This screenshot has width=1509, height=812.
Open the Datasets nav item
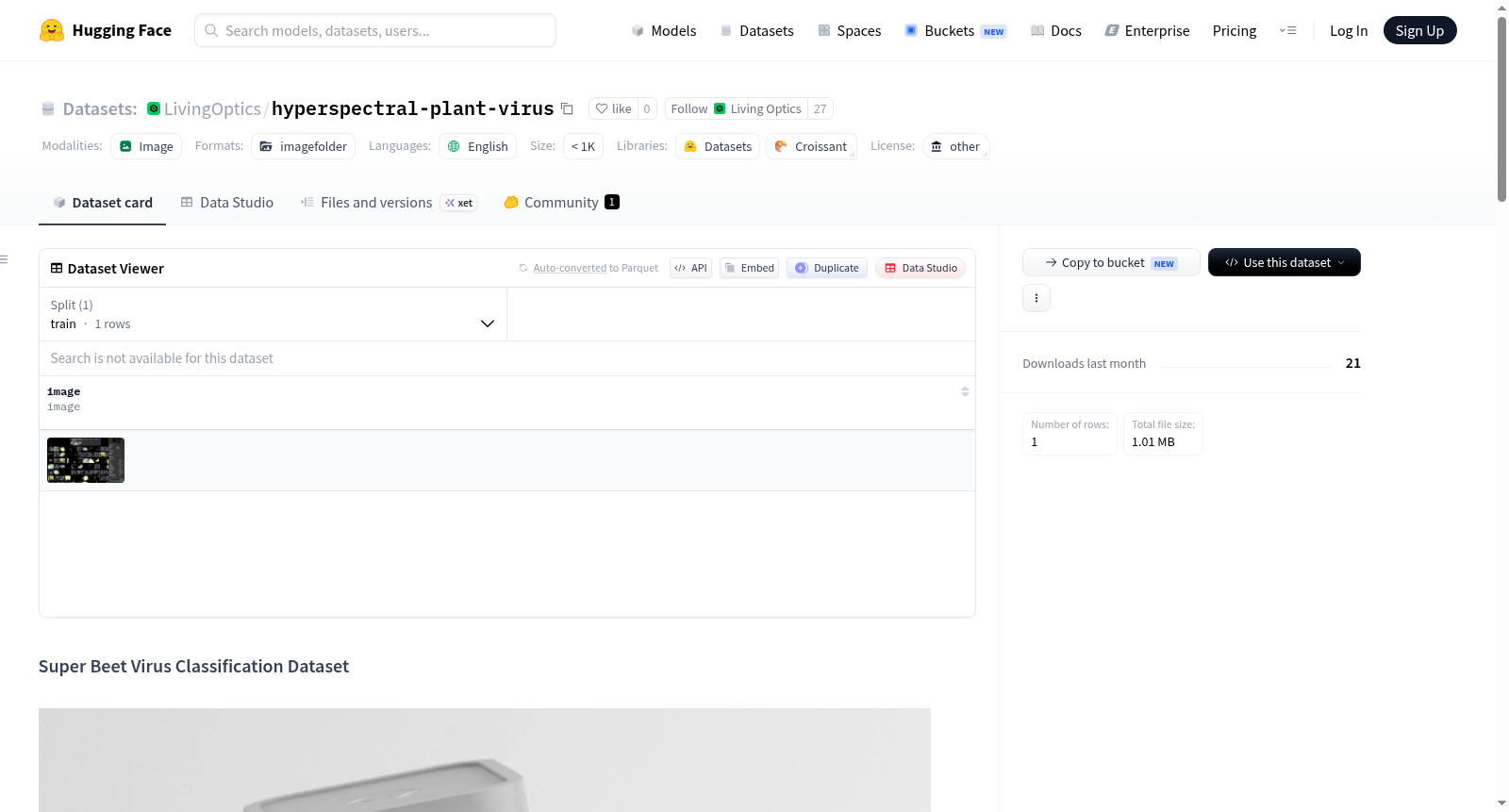pos(756,30)
